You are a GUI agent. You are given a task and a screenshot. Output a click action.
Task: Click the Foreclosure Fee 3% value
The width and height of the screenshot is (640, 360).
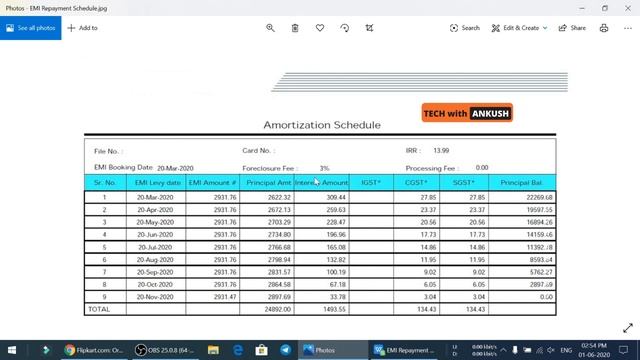coord(324,168)
